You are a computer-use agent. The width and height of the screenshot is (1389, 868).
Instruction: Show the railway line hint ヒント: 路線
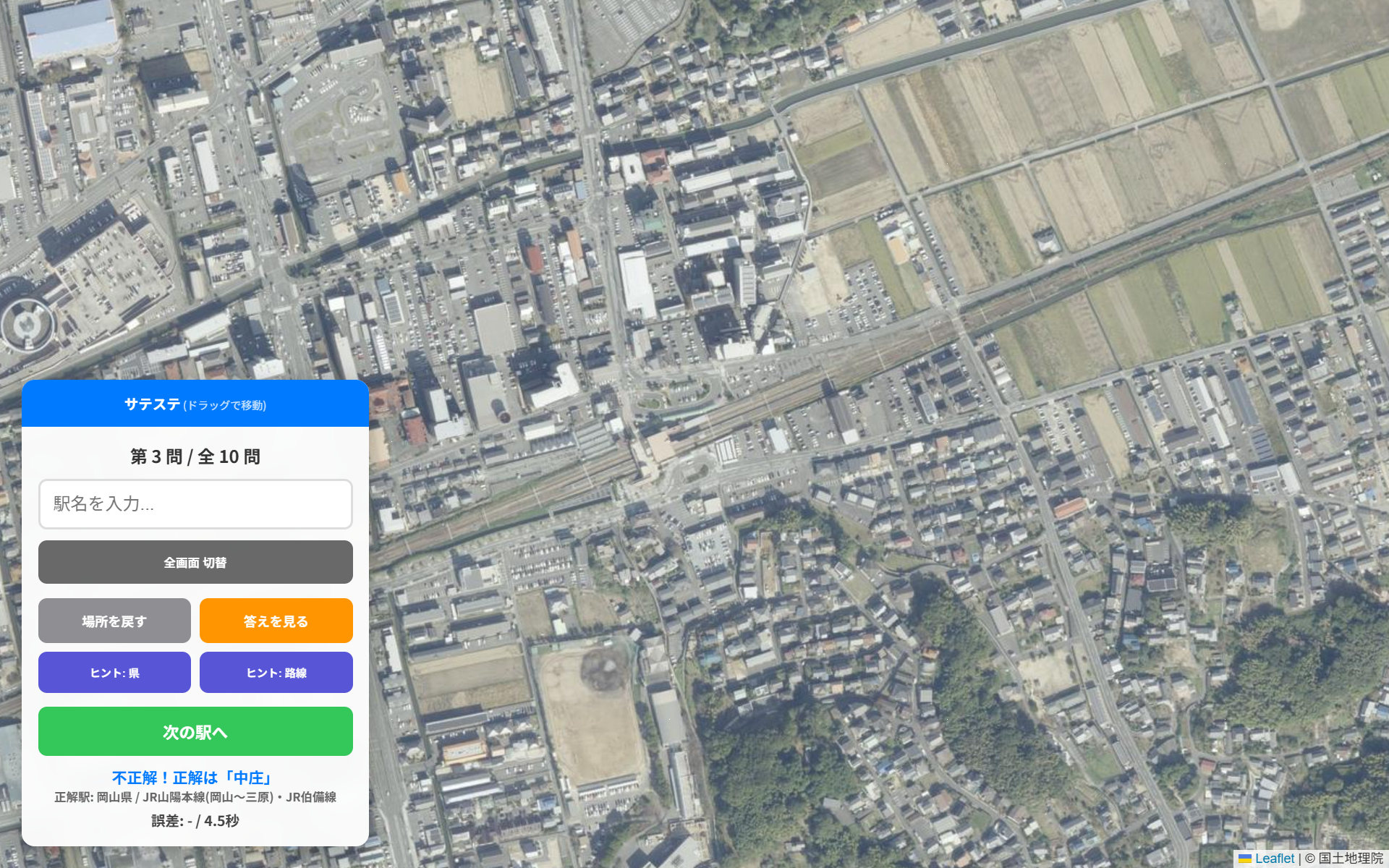tap(276, 673)
